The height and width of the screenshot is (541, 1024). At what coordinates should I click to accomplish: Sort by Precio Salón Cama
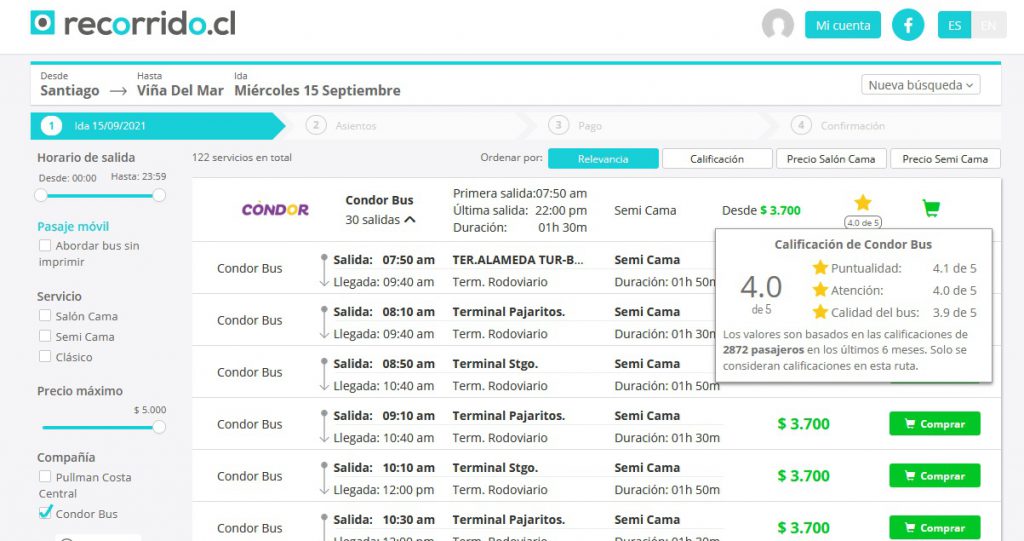(831, 159)
